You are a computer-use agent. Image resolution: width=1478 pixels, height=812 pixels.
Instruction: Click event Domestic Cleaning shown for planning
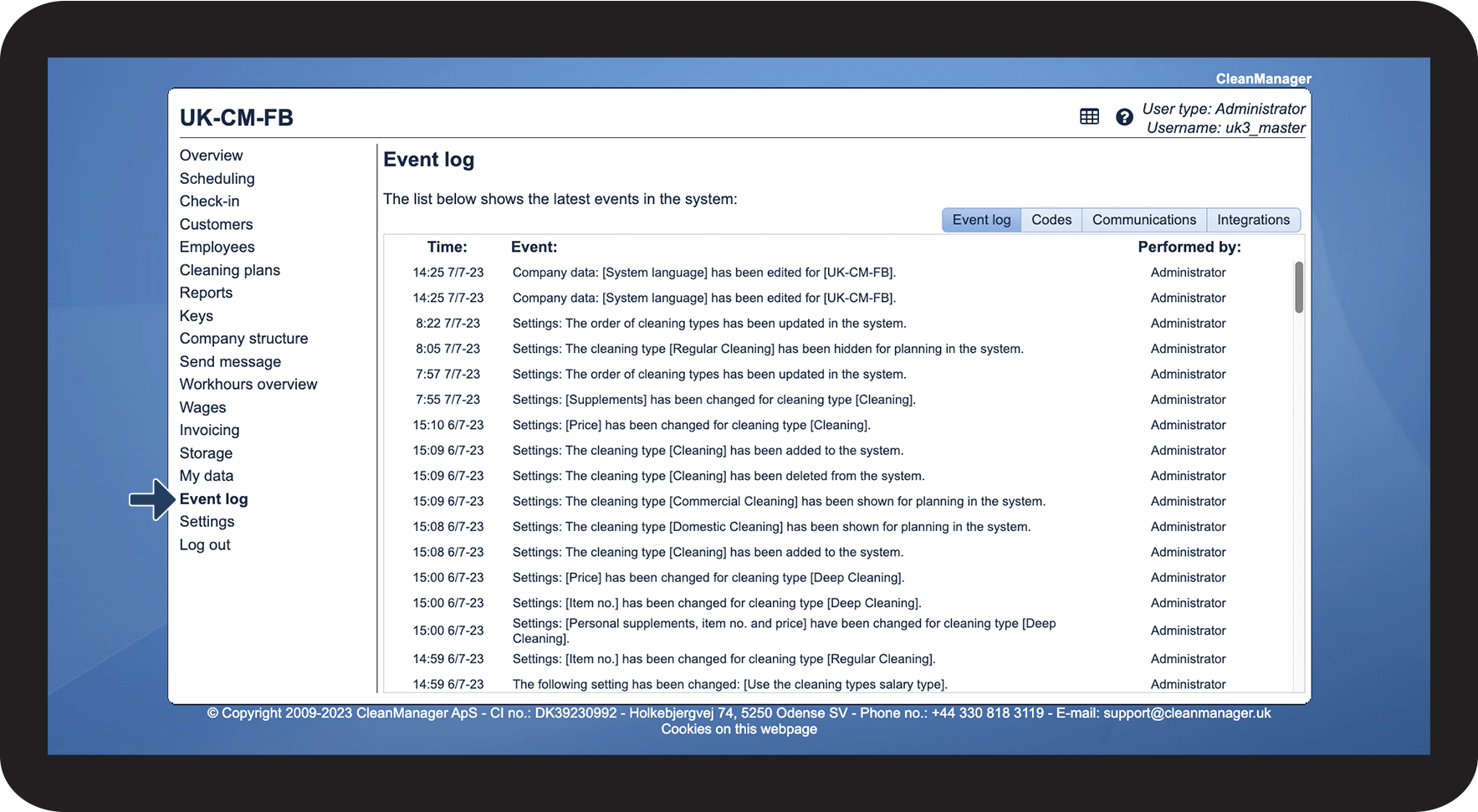point(771,527)
